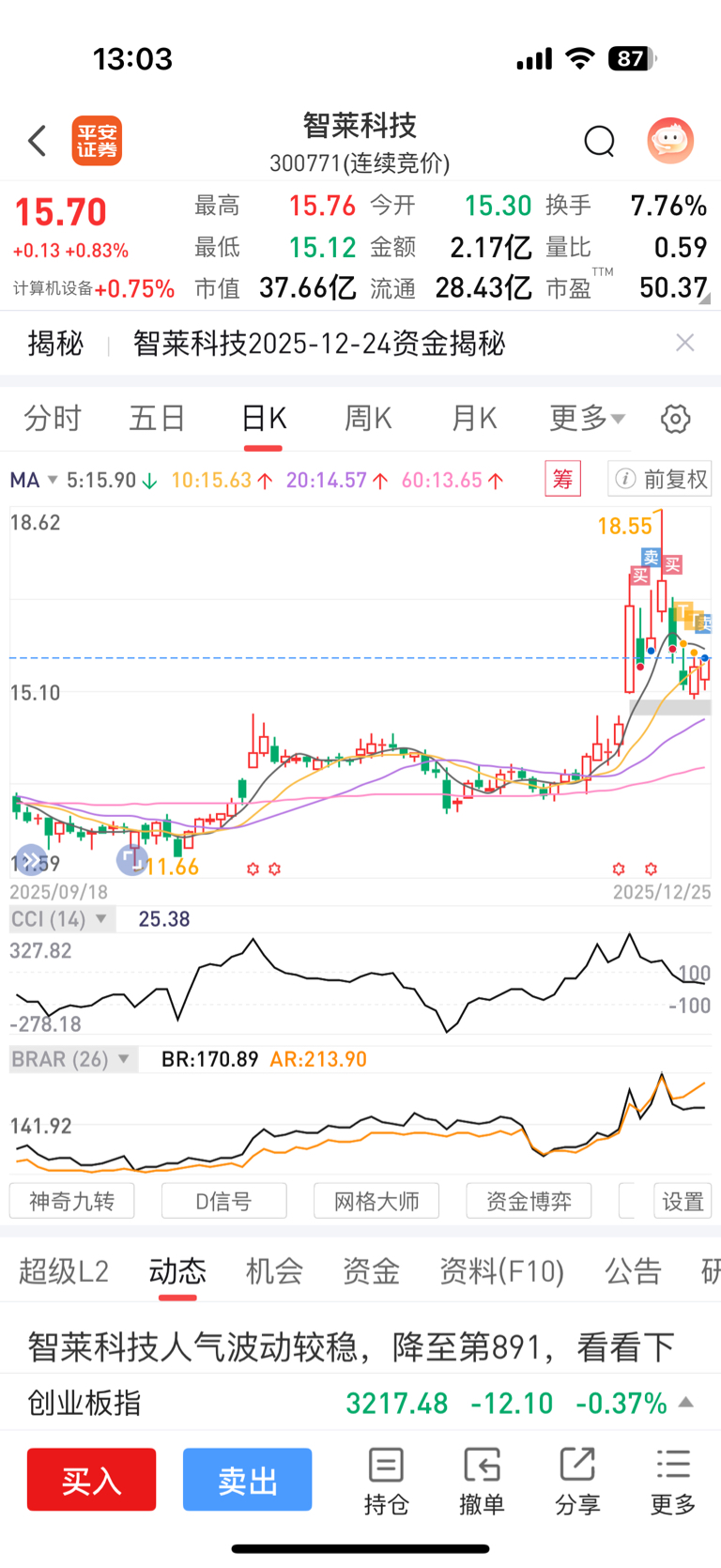Image resolution: width=721 pixels, height=1568 pixels.
Task: Tap the BR:170.89 reading
Action: (209, 1059)
